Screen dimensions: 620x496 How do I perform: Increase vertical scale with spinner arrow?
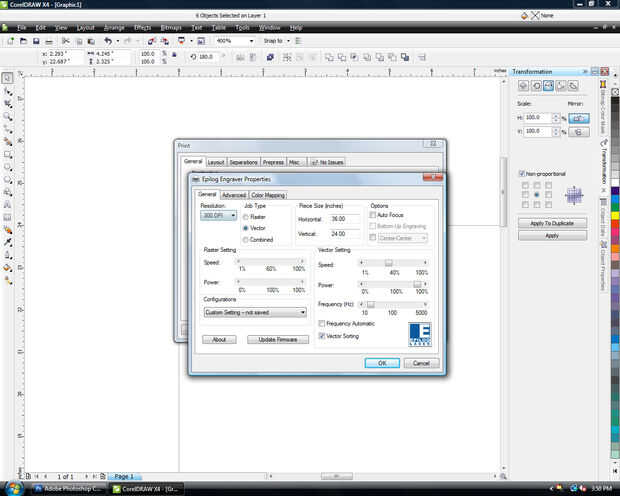(x=556, y=129)
